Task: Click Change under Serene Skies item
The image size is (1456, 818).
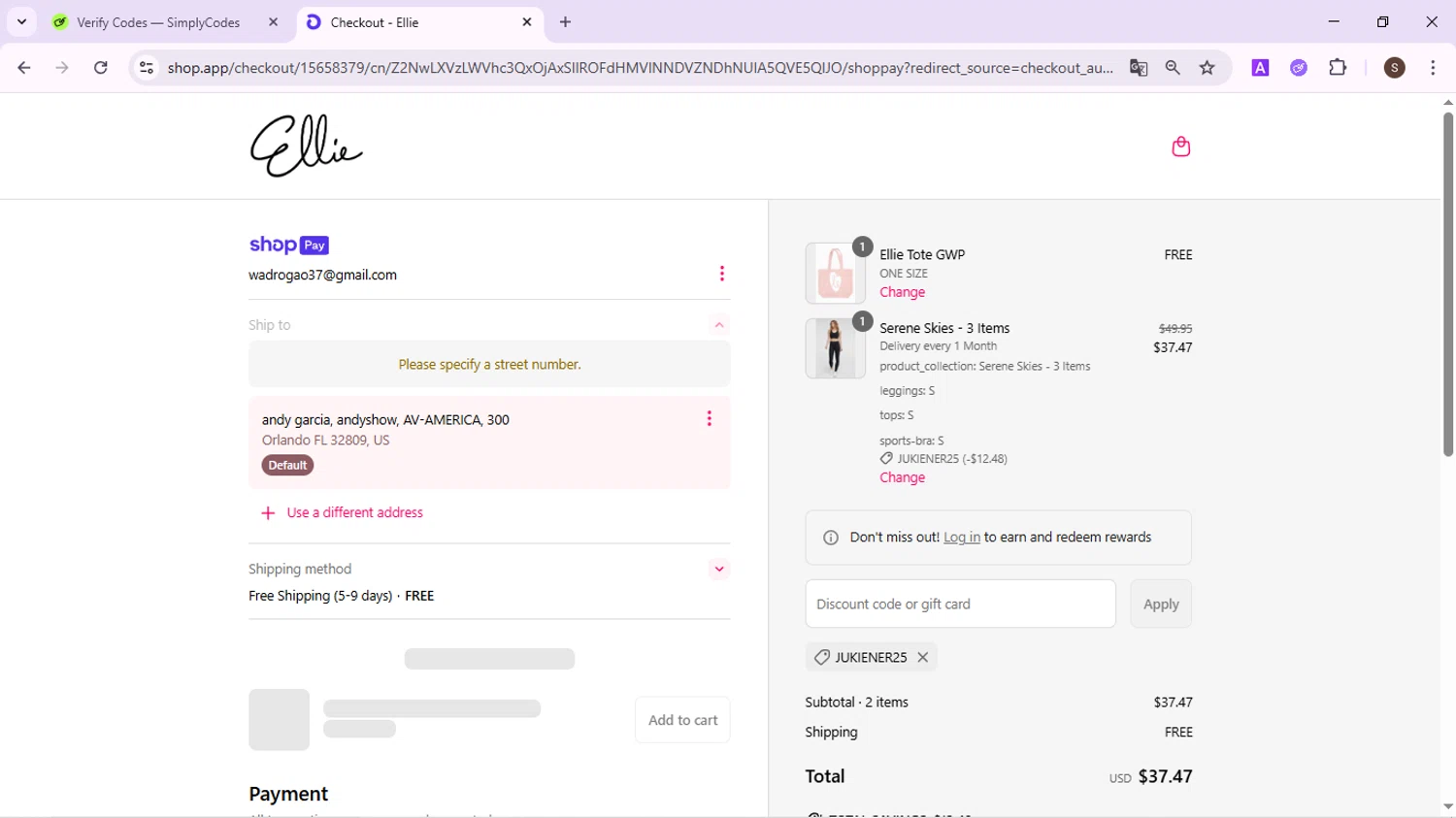Action: coord(902,477)
